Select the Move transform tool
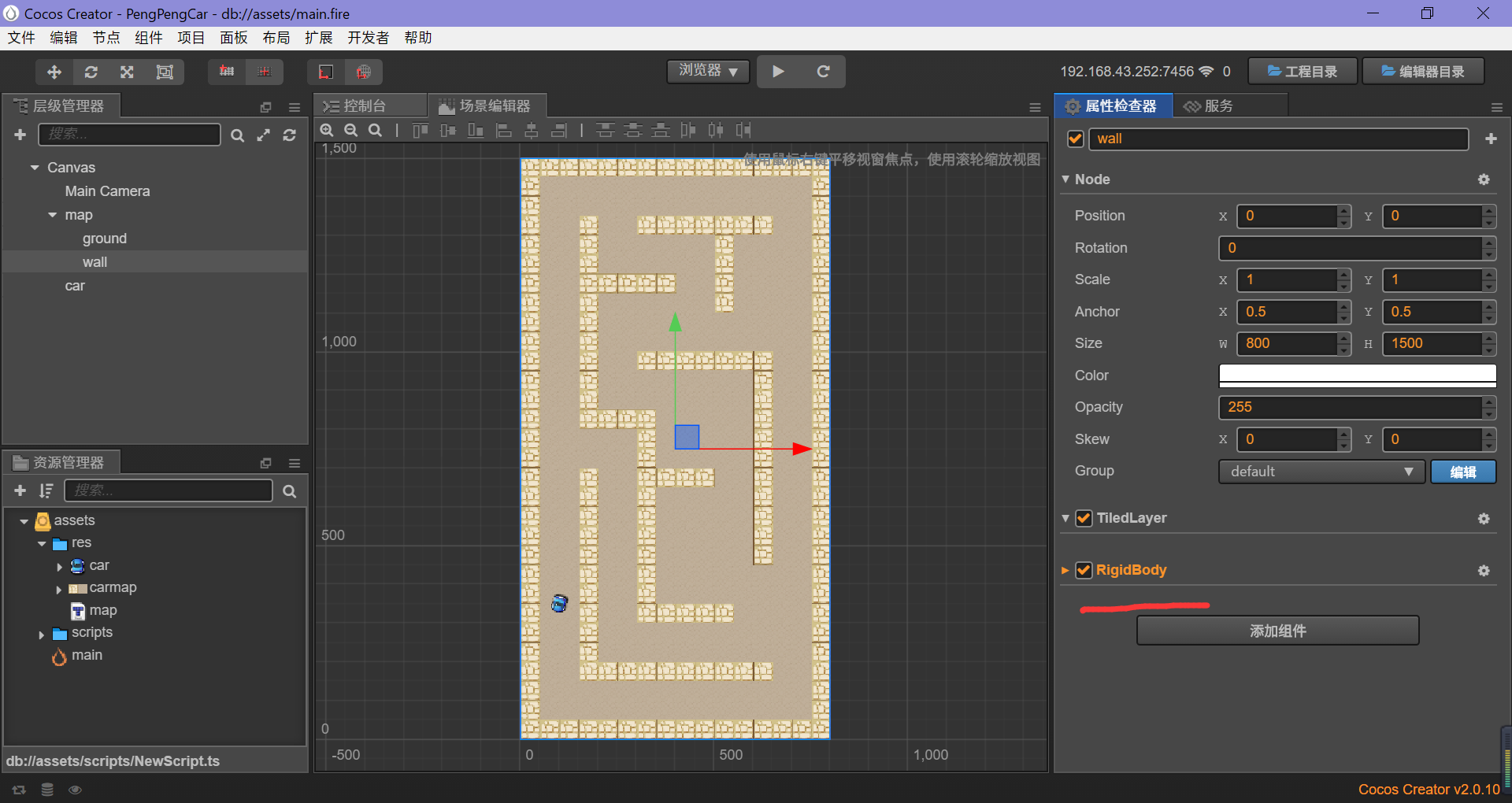Screen dimensions: 1512x803 click(54, 72)
